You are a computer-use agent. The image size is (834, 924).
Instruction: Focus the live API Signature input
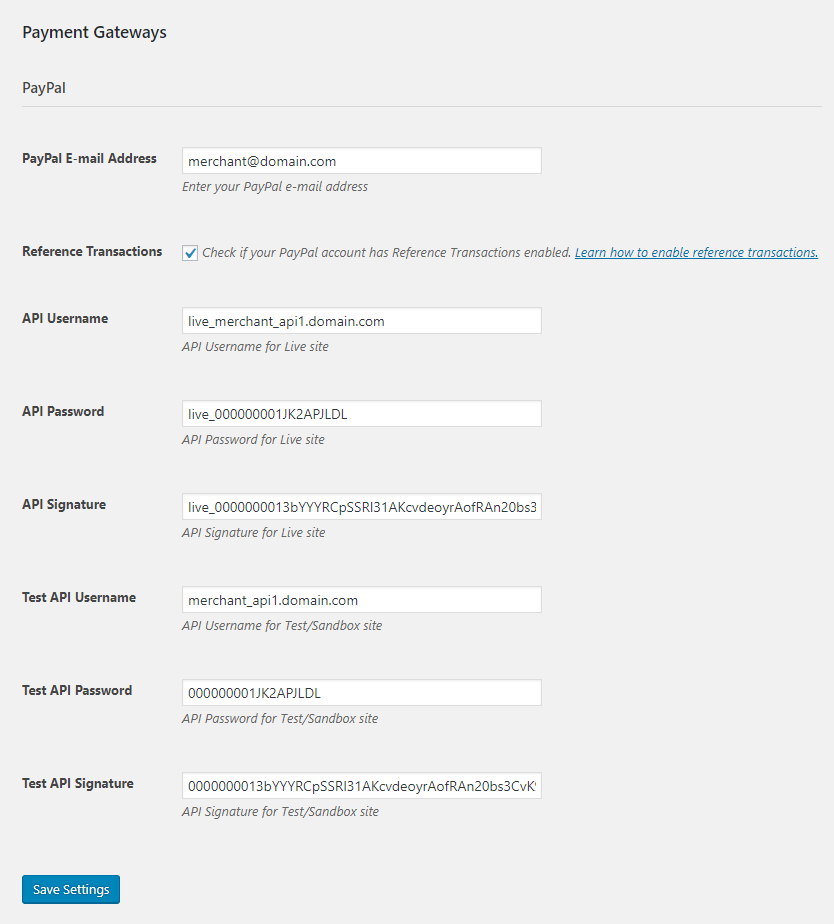click(361, 507)
